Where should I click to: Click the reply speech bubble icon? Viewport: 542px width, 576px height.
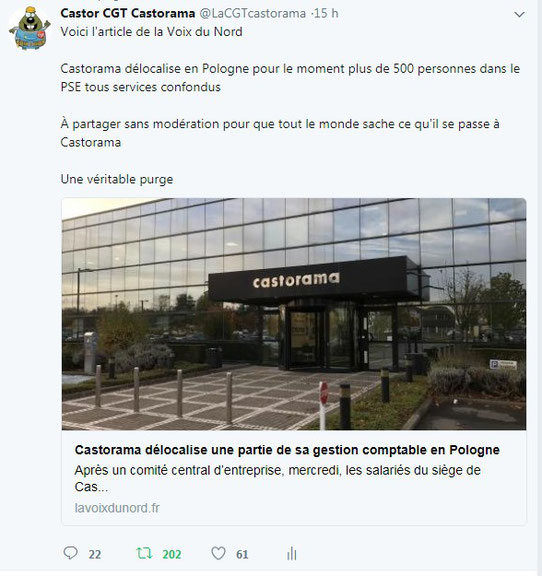pyautogui.click(x=70, y=553)
